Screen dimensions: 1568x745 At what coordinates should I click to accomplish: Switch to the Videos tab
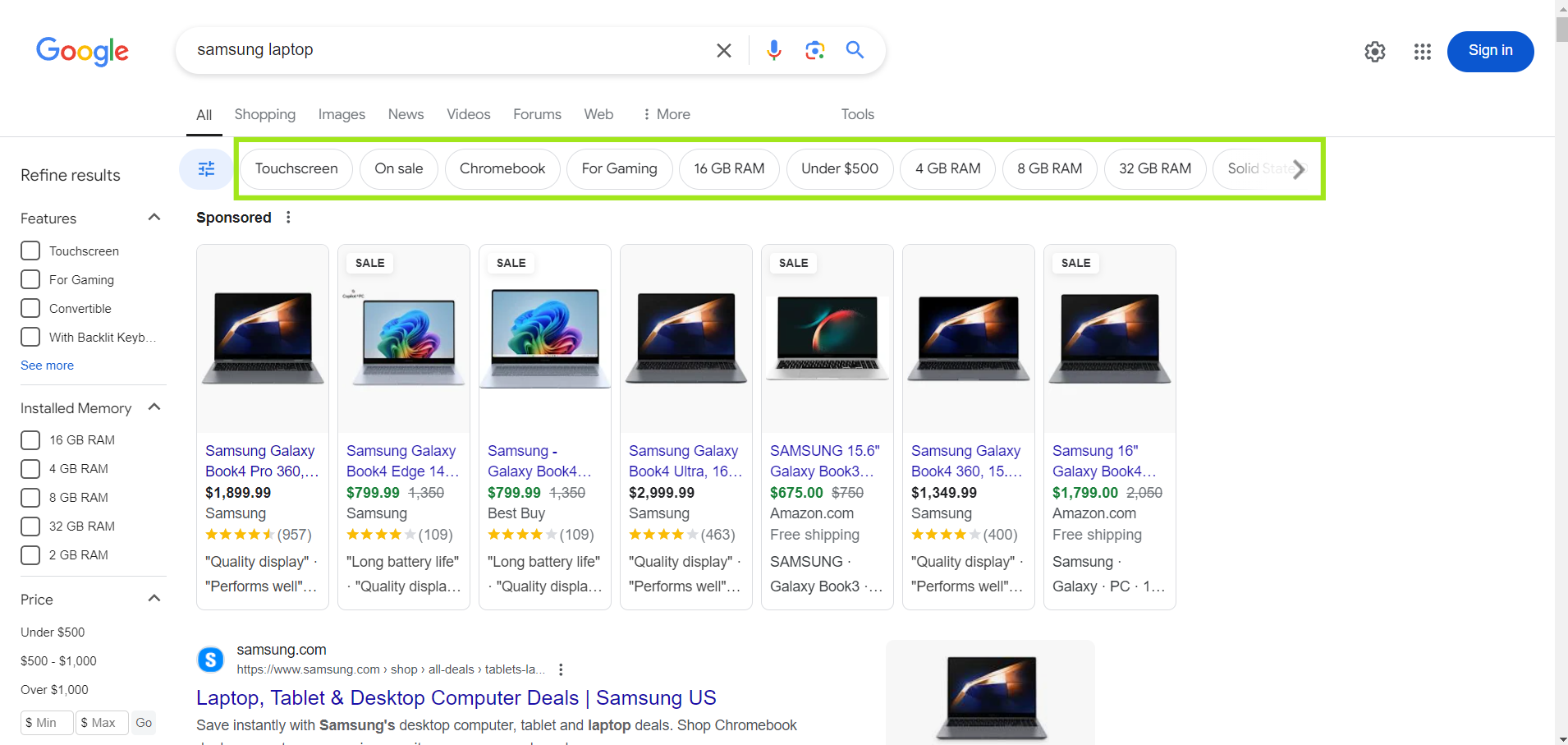[469, 114]
